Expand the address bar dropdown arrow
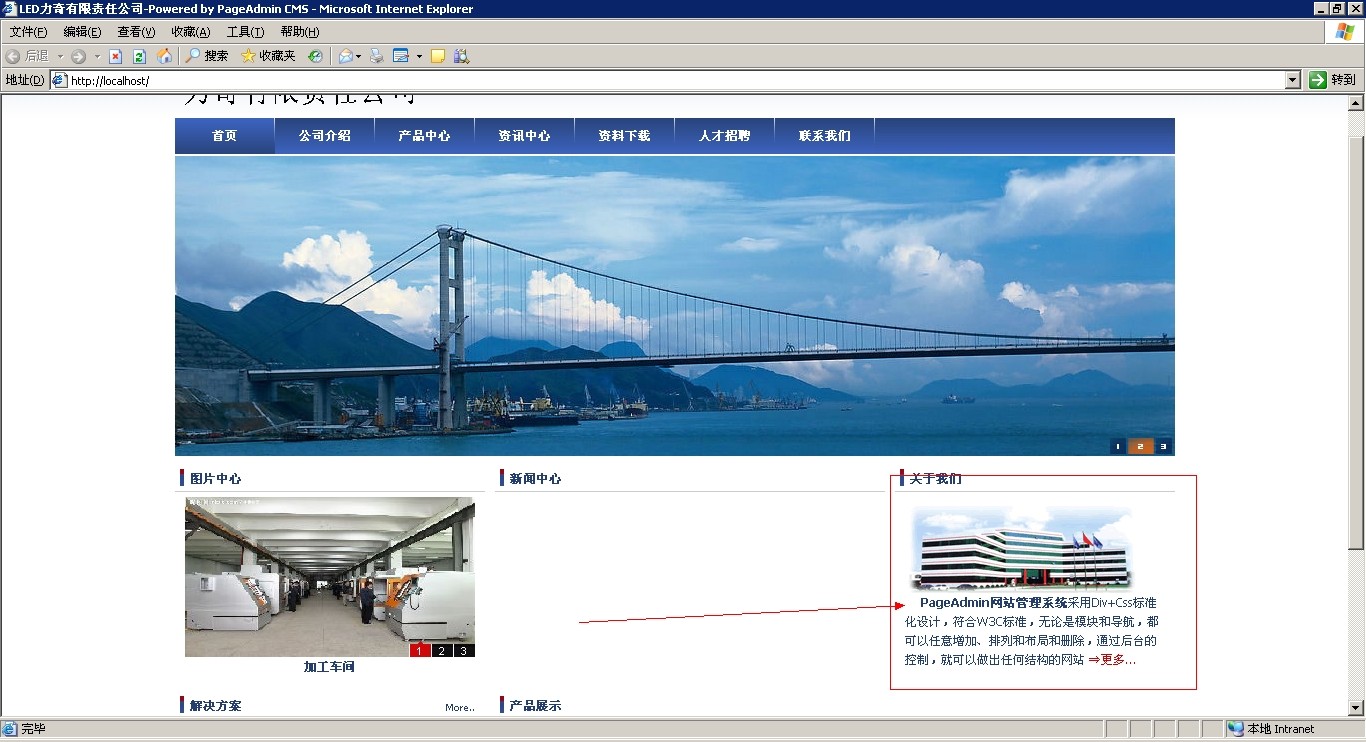 [1292, 80]
